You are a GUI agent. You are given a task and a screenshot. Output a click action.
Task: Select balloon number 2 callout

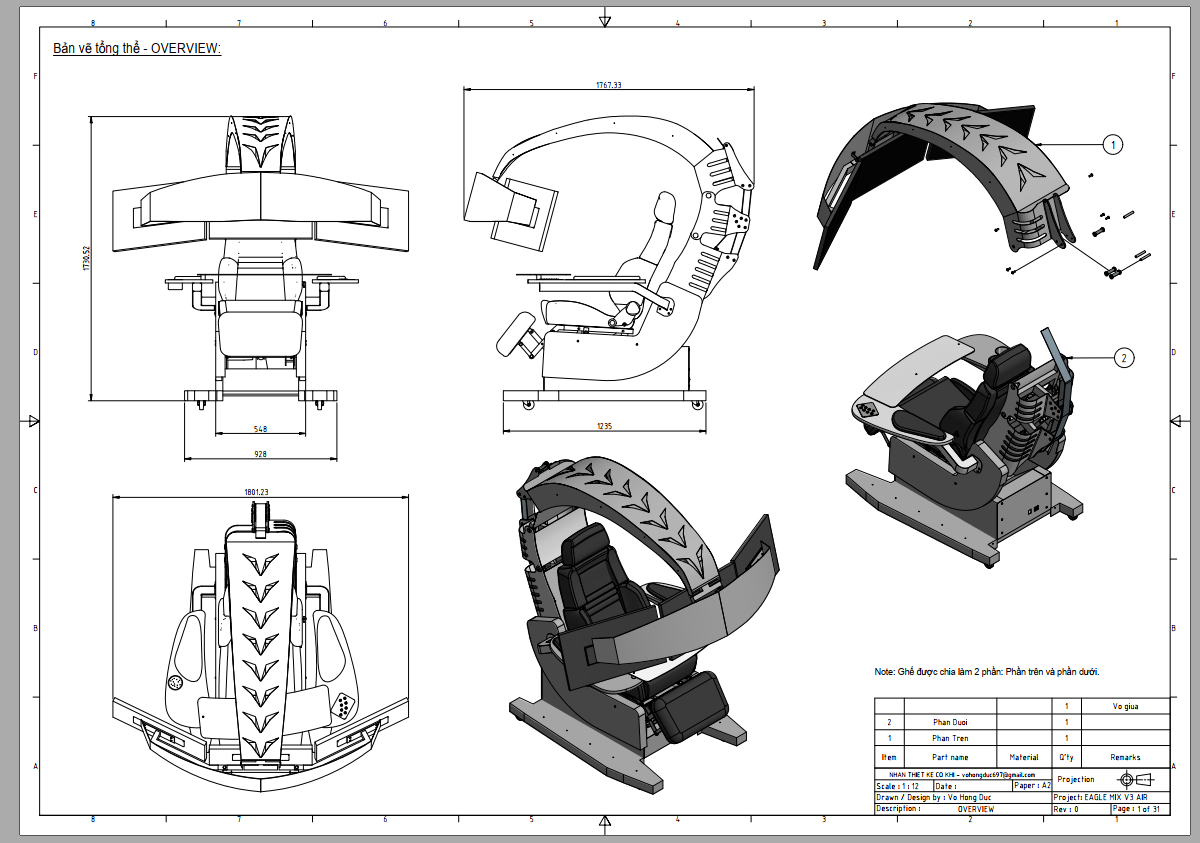(1125, 357)
